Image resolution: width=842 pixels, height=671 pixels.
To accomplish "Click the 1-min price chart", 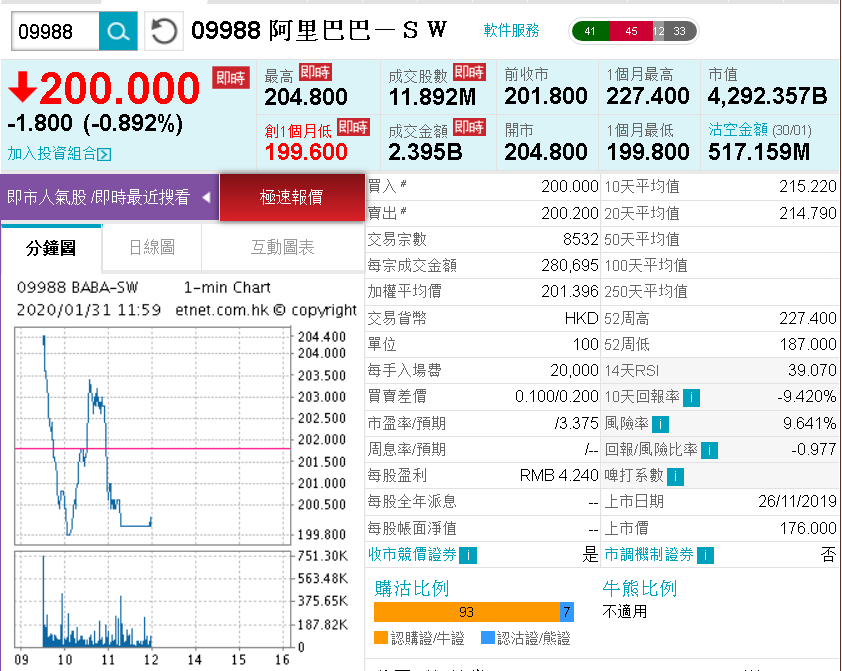I will point(153,436).
